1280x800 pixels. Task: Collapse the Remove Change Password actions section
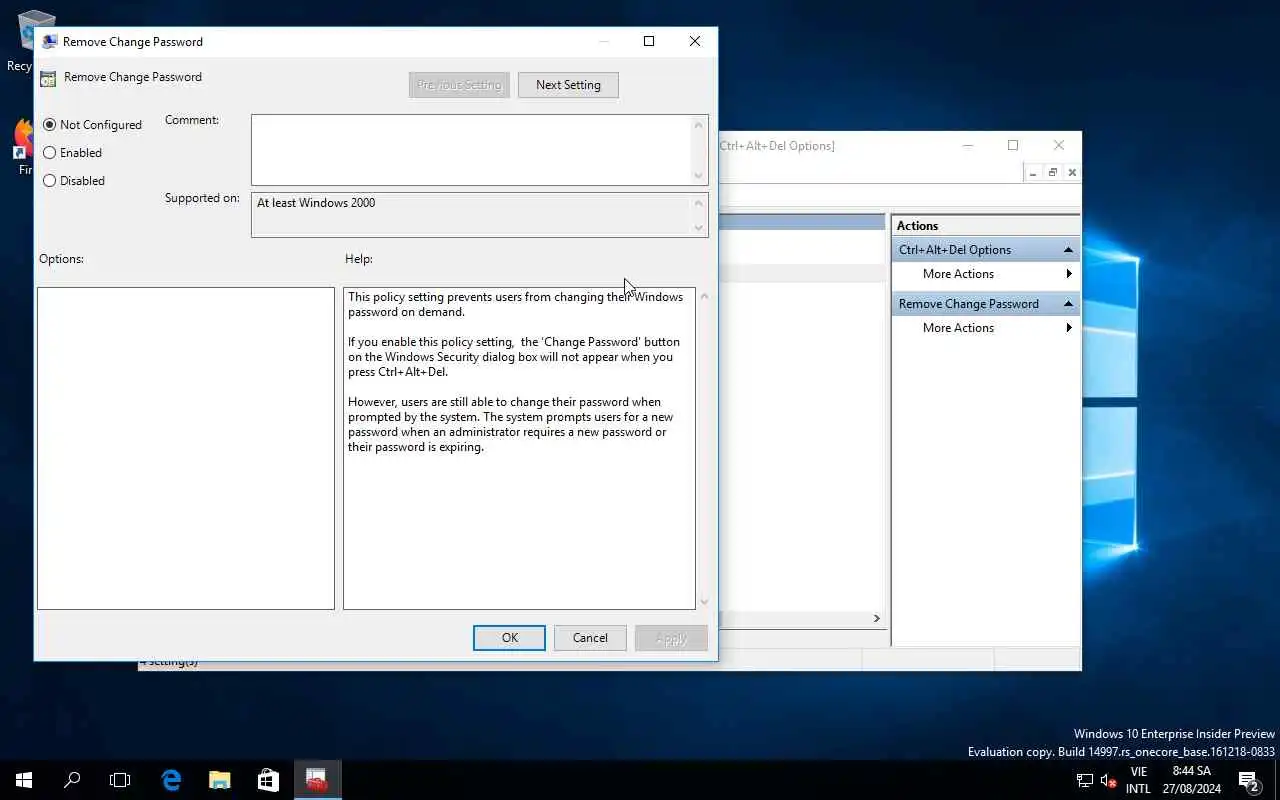pos(1068,304)
